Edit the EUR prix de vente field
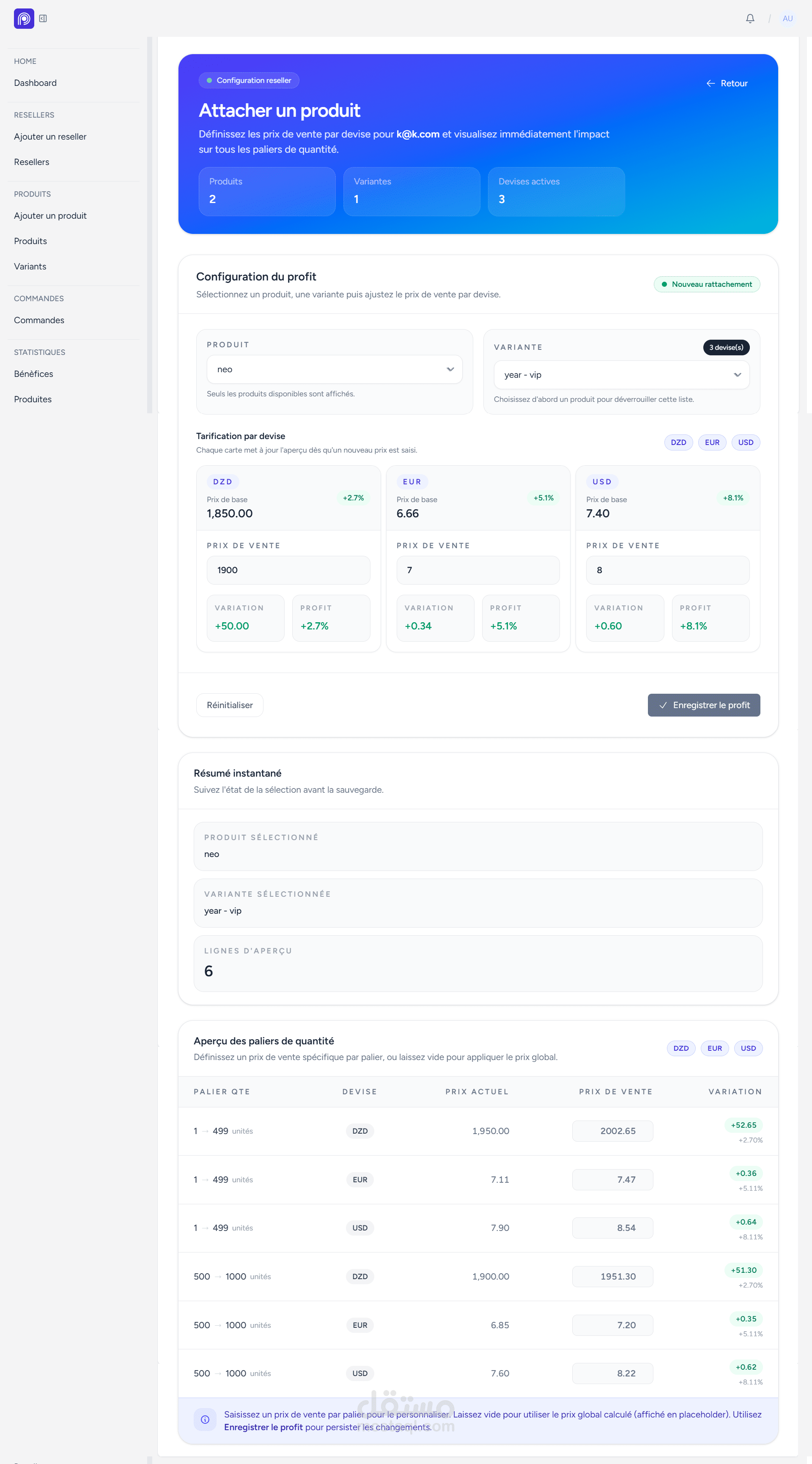 [x=478, y=570]
